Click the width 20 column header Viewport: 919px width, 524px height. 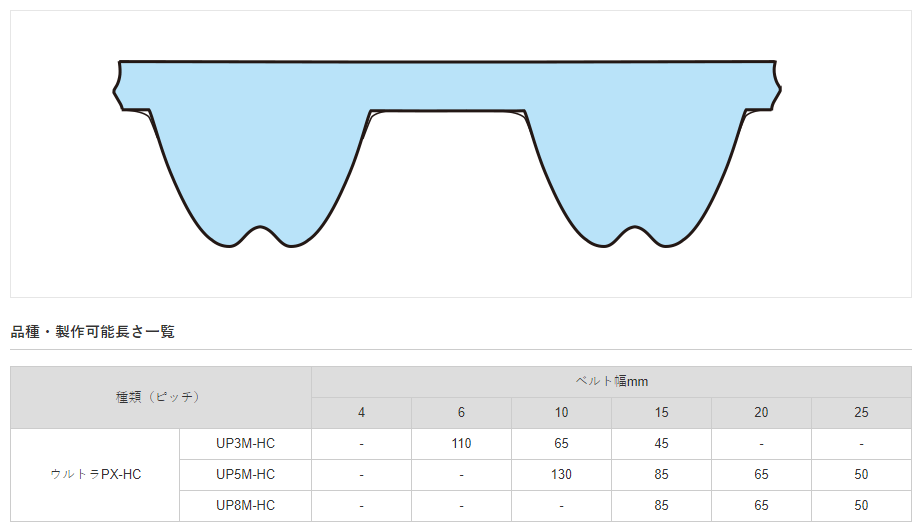tap(761, 413)
